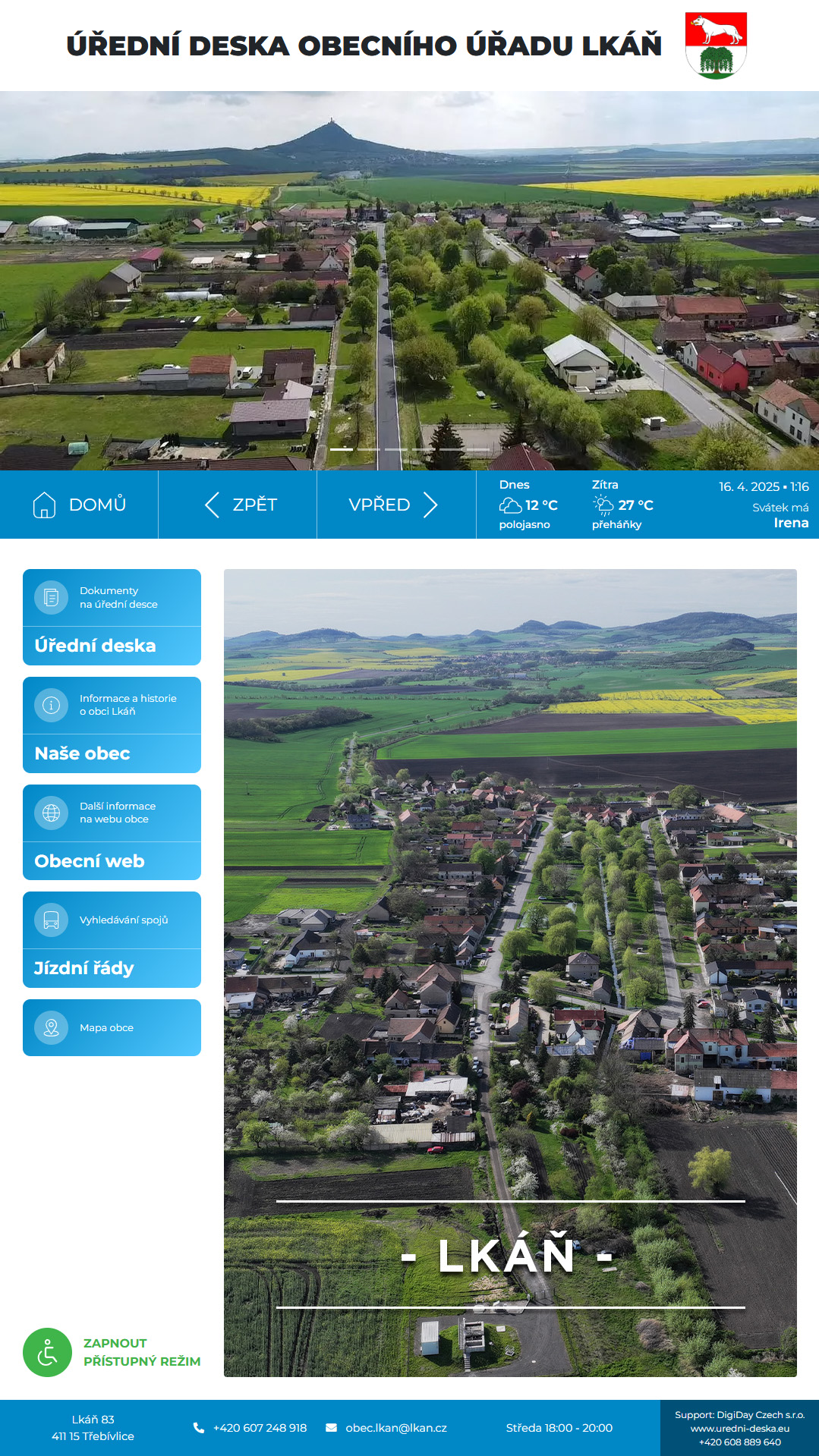
Task: Click the info icon on the Naše obec tile
Action: (x=51, y=705)
